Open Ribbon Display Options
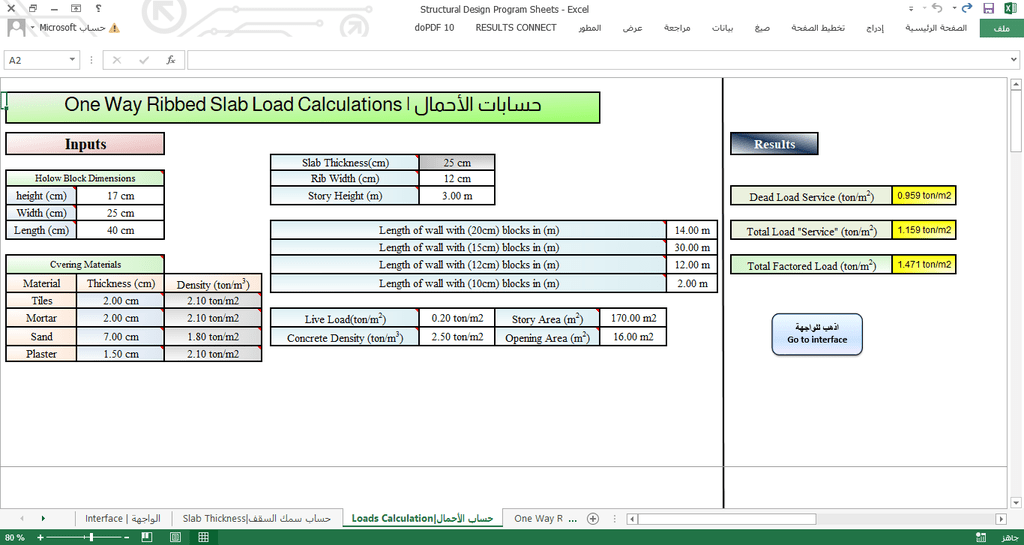The height and width of the screenshot is (545, 1024). coord(76,8)
